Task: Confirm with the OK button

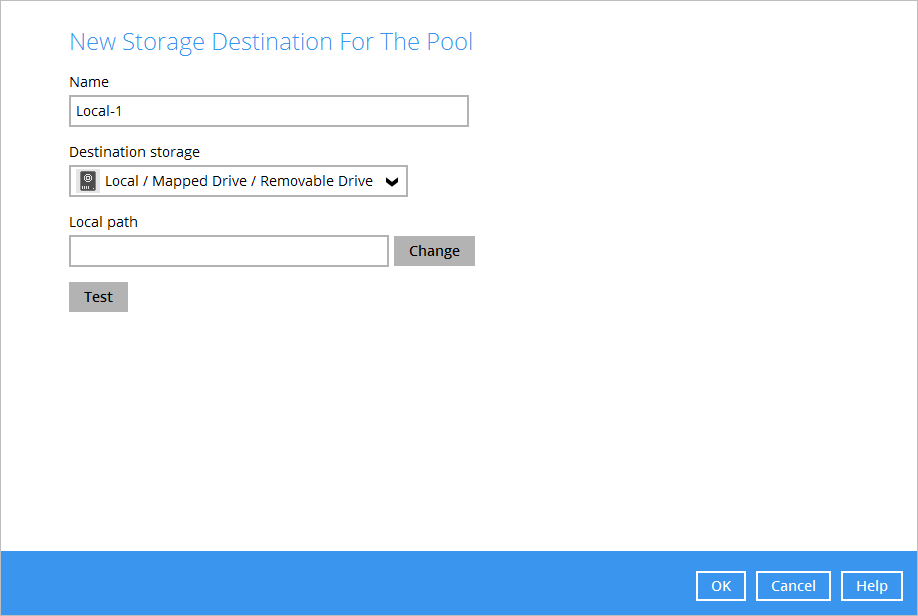Action: (x=720, y=586)
